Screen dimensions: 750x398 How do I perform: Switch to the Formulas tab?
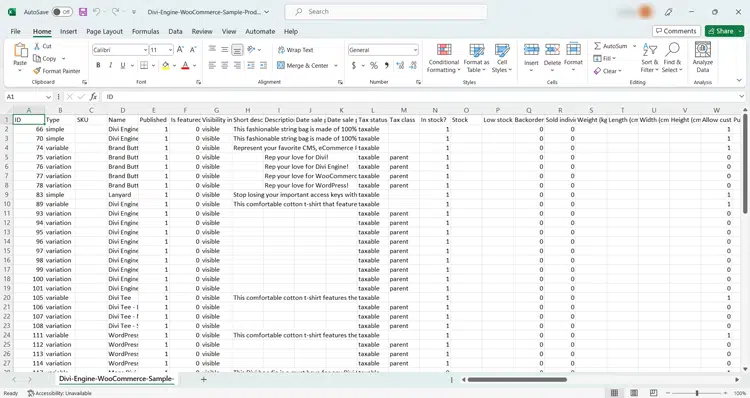point(145,32)
